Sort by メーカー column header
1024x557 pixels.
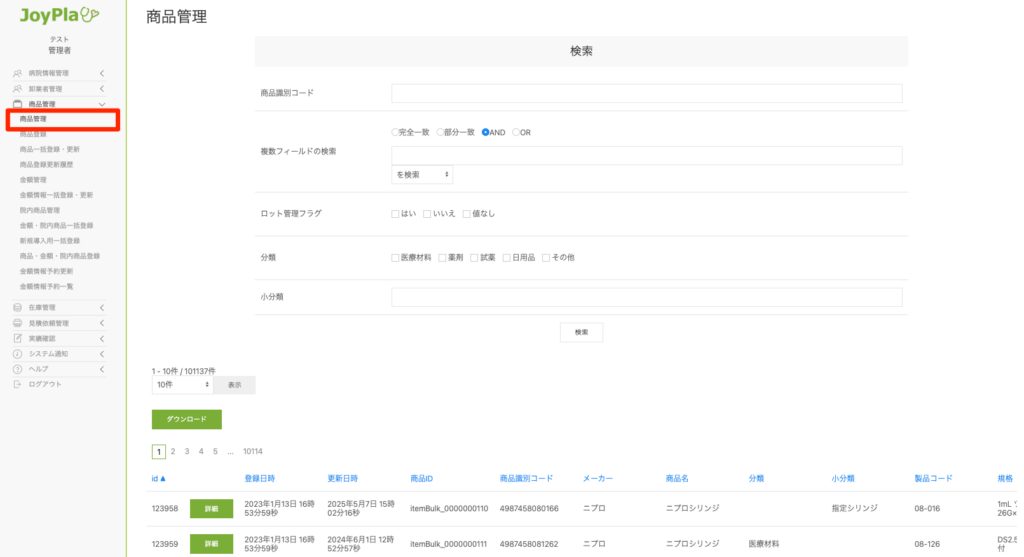coord(598,479)
